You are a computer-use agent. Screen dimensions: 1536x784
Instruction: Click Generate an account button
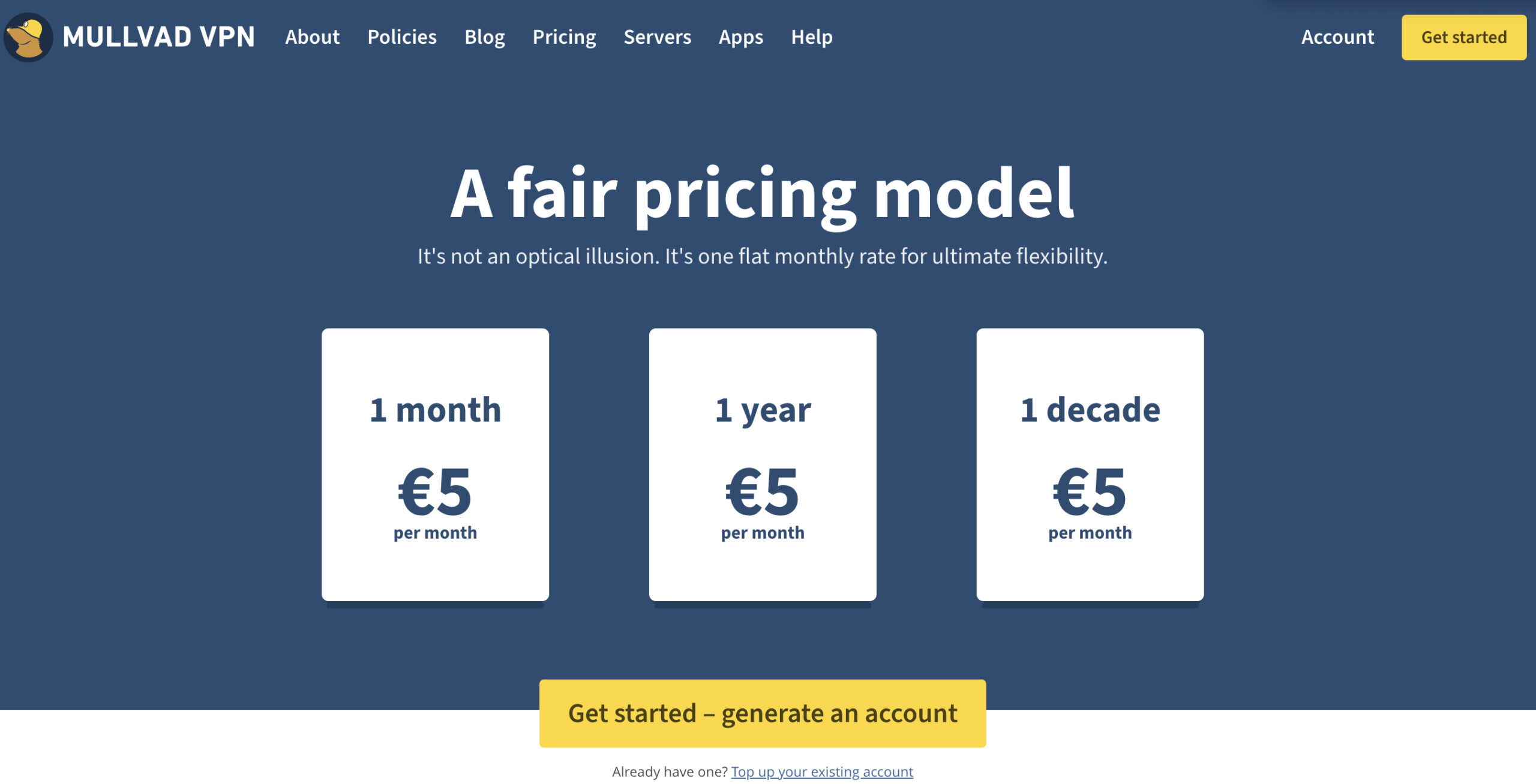click(x=762, y=713)
